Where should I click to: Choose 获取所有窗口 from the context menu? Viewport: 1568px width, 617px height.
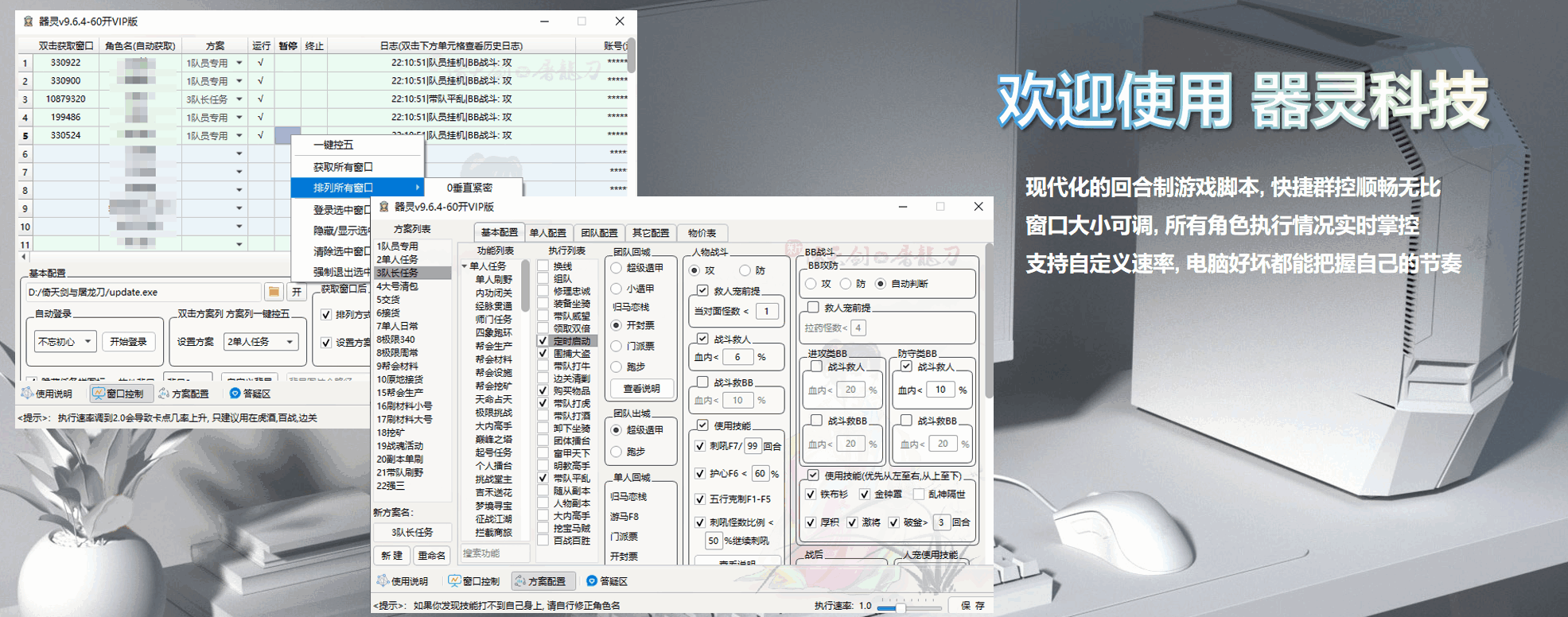[x=343, y=167]
